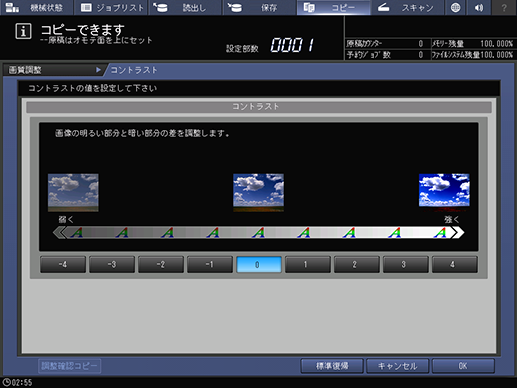Set contrast value to -1
This screenshot has height=388, width=517.
click(x=210, y=265)
